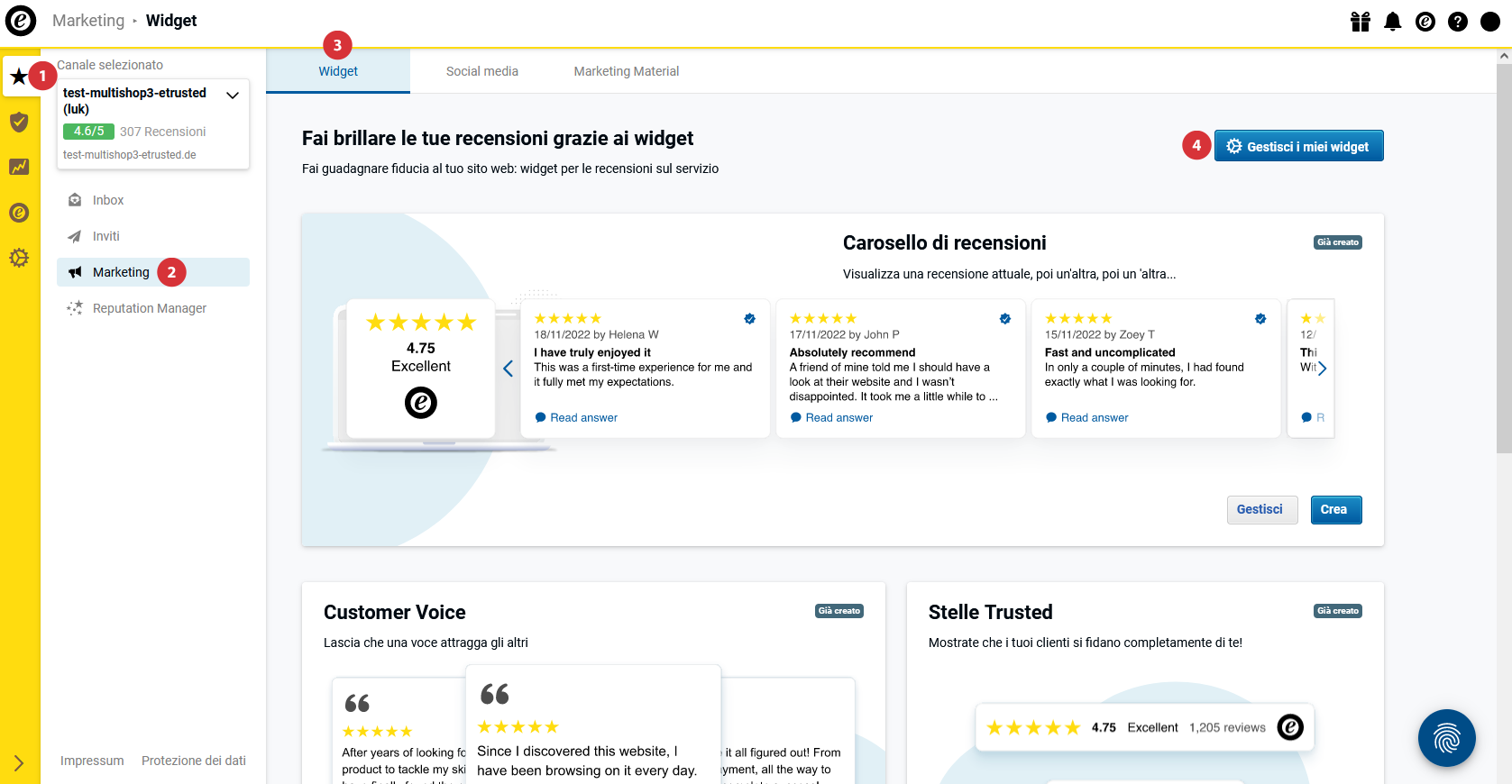1512x784 pixels.
Task: Open help question mark icon
Action: 1458,22
